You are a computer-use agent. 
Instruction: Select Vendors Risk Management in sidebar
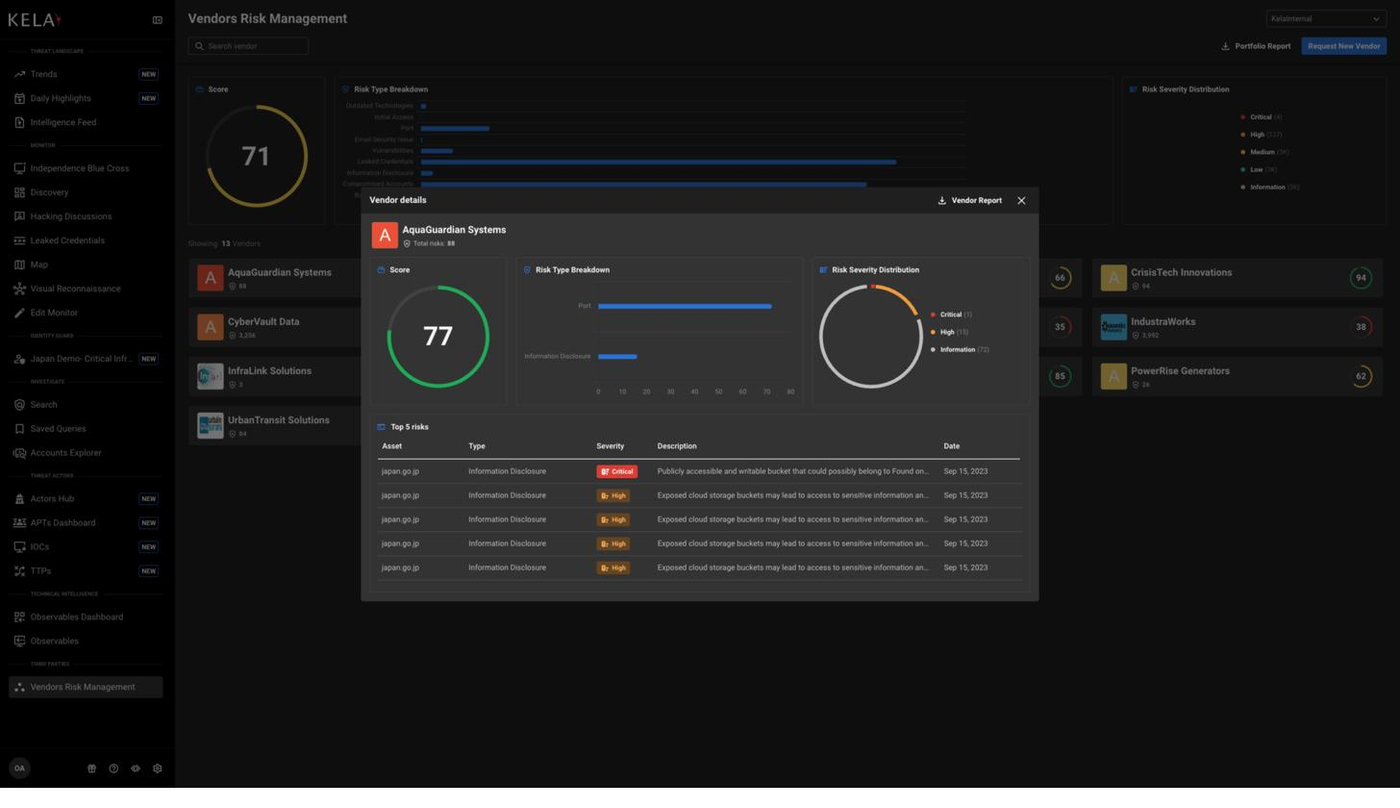[85, 687]
